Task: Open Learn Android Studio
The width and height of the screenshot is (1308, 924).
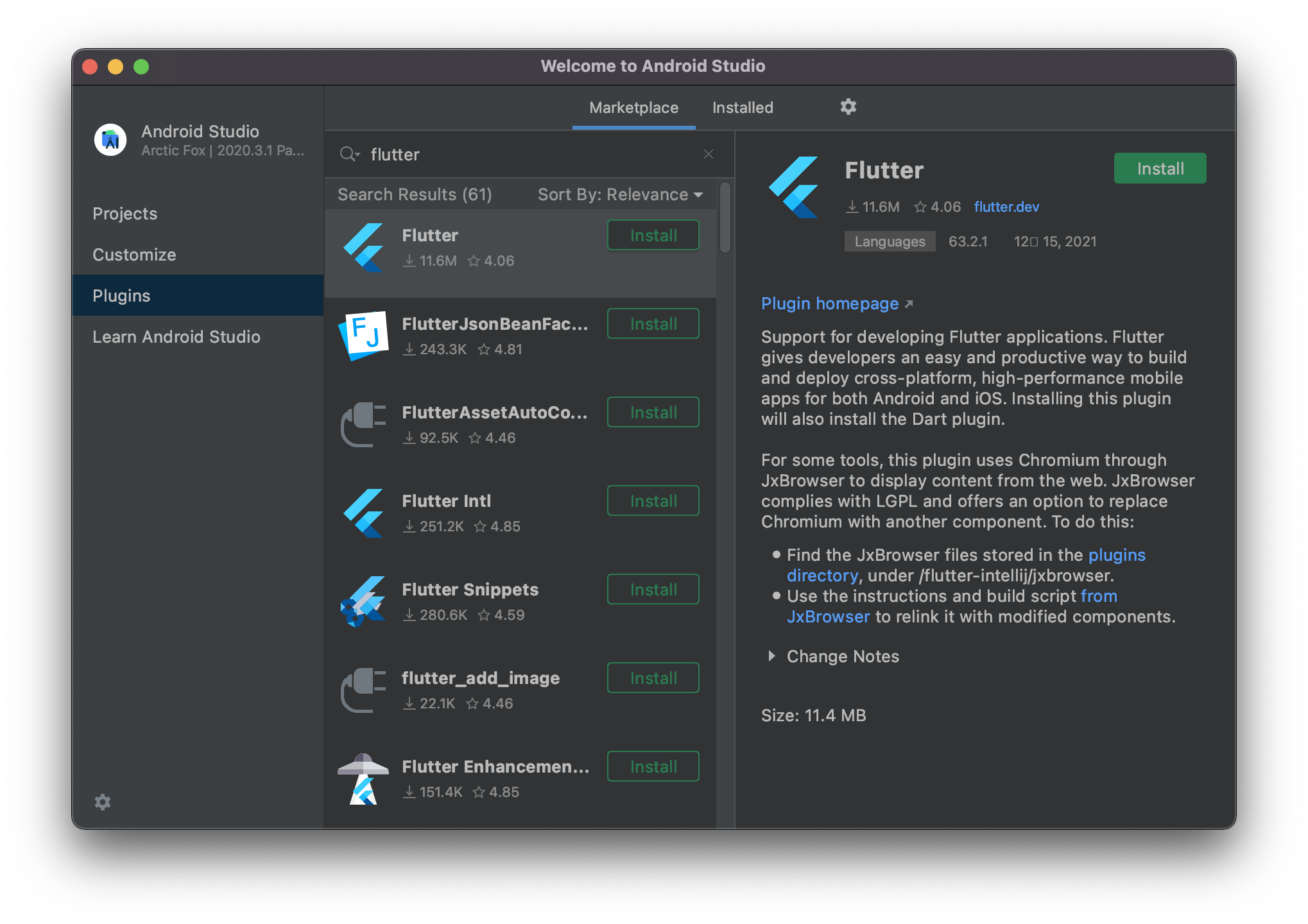Action: point(198,337)
